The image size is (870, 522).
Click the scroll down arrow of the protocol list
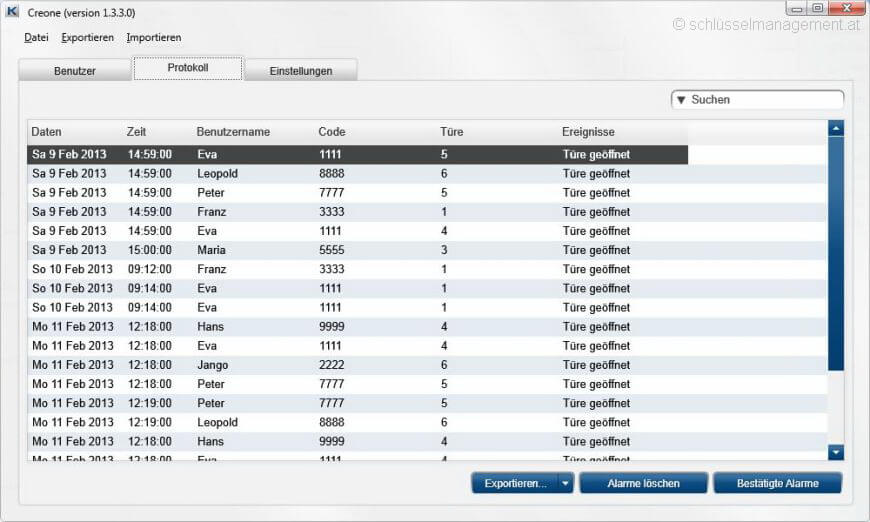(x=836, y=452)
